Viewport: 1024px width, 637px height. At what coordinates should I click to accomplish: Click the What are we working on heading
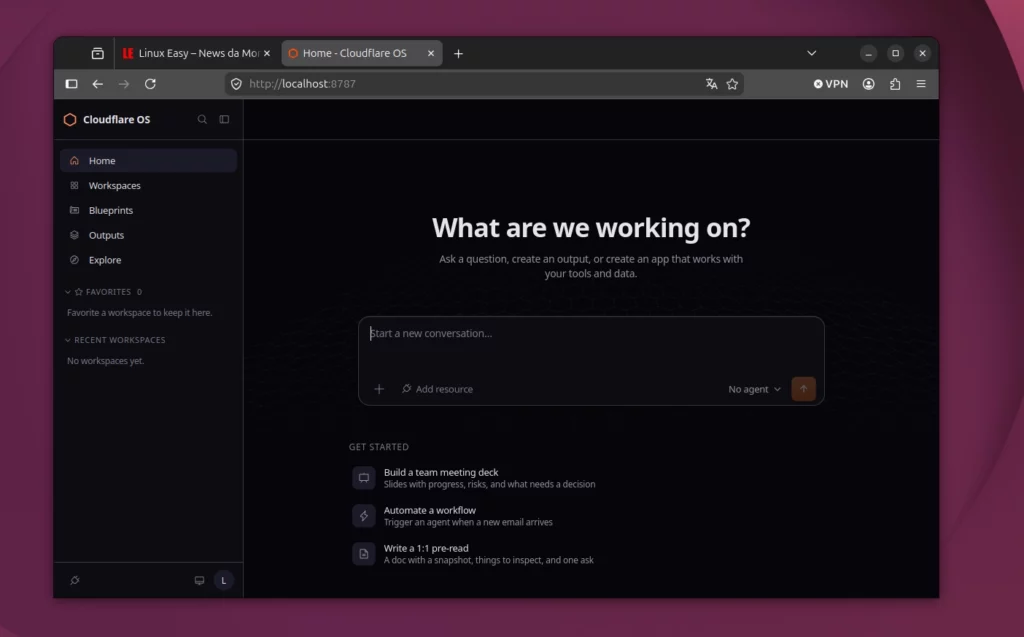coord(591,228)
